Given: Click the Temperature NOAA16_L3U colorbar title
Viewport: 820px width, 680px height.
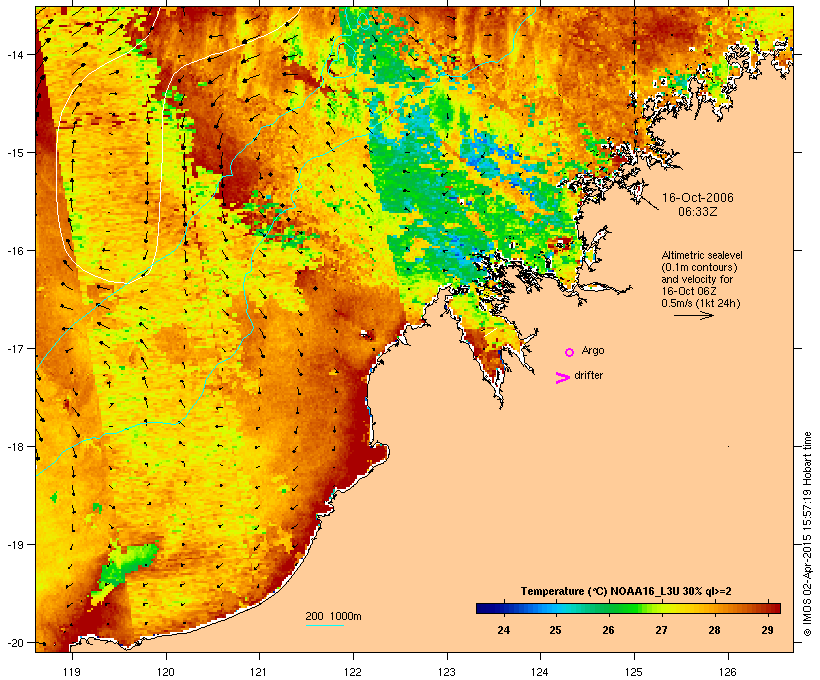Looking at the screenshot, I should click(x=626, y=591).
